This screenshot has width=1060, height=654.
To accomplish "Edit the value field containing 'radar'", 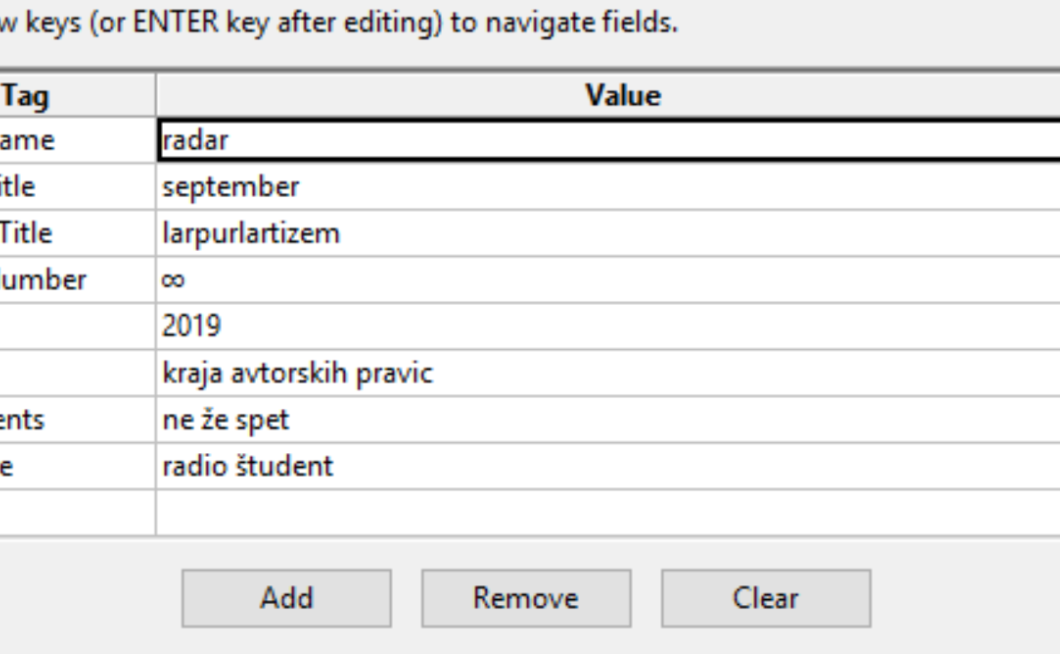I will (x=608, y=141).
